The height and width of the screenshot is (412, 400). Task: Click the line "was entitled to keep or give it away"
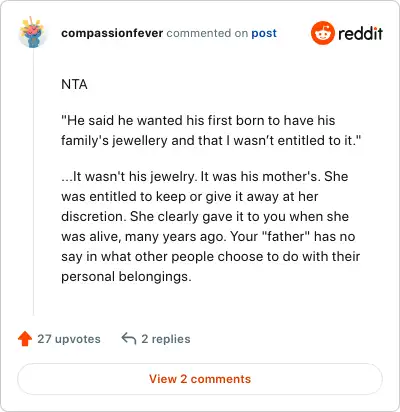click(190, 196)
